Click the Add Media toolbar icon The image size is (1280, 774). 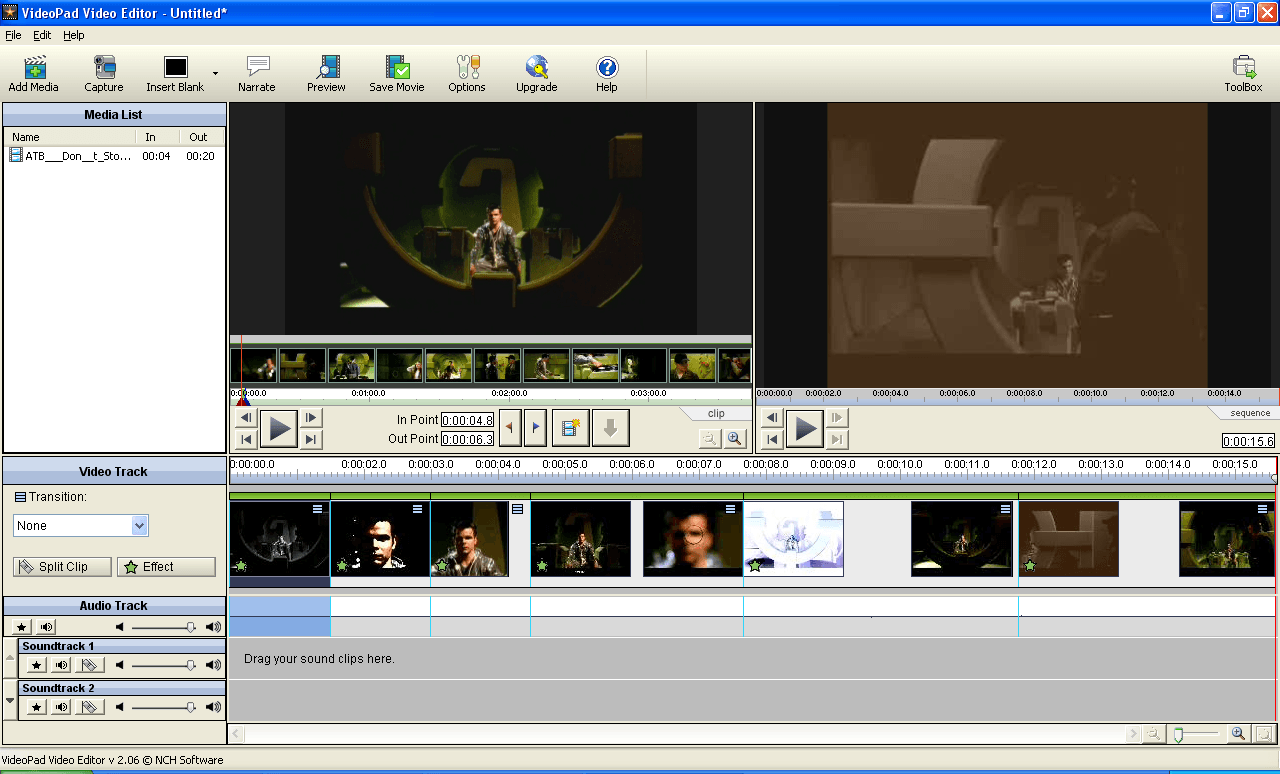pyautogui.click(x=34, y=74)
